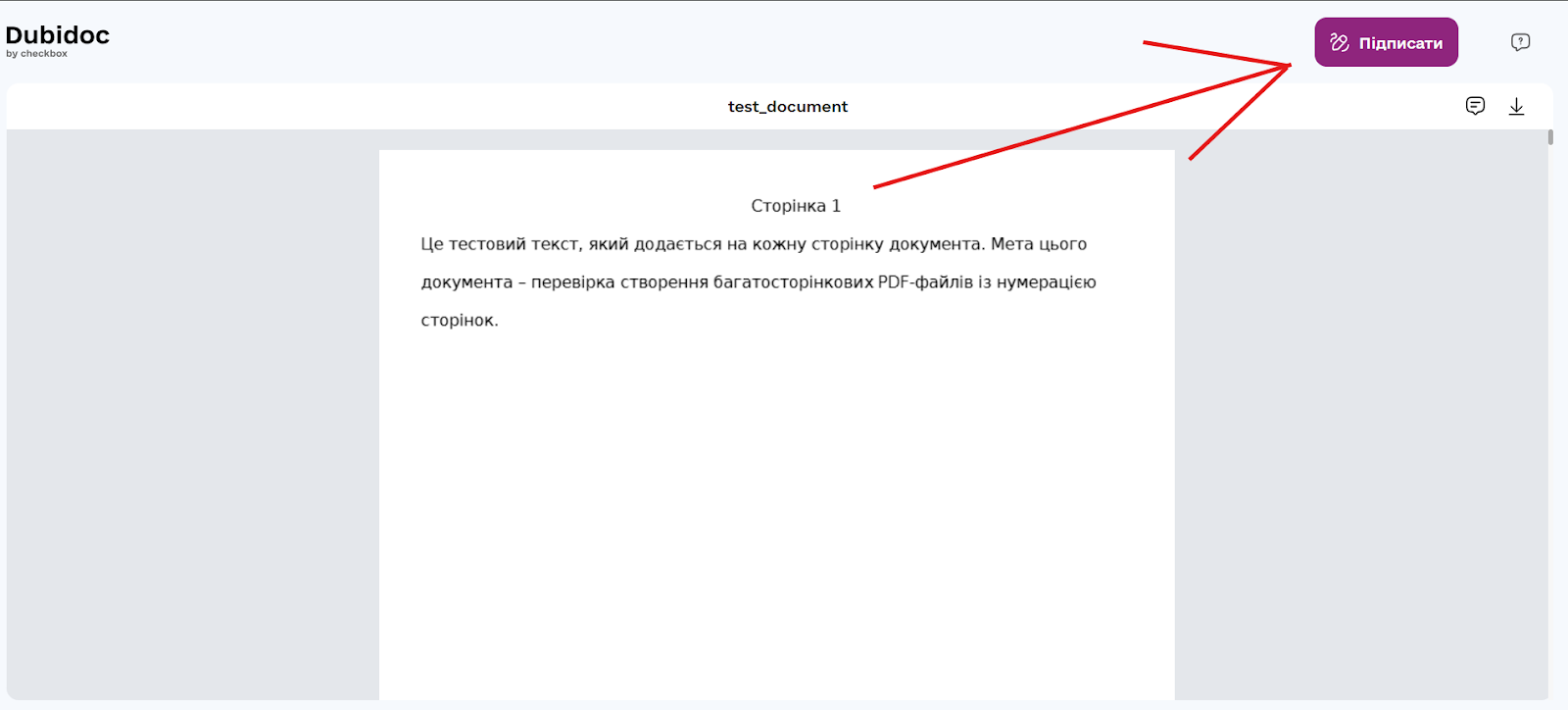1568x710 pixels.
Task: Click the vertical scrollbar thumb
Action: click(1550, 137)
